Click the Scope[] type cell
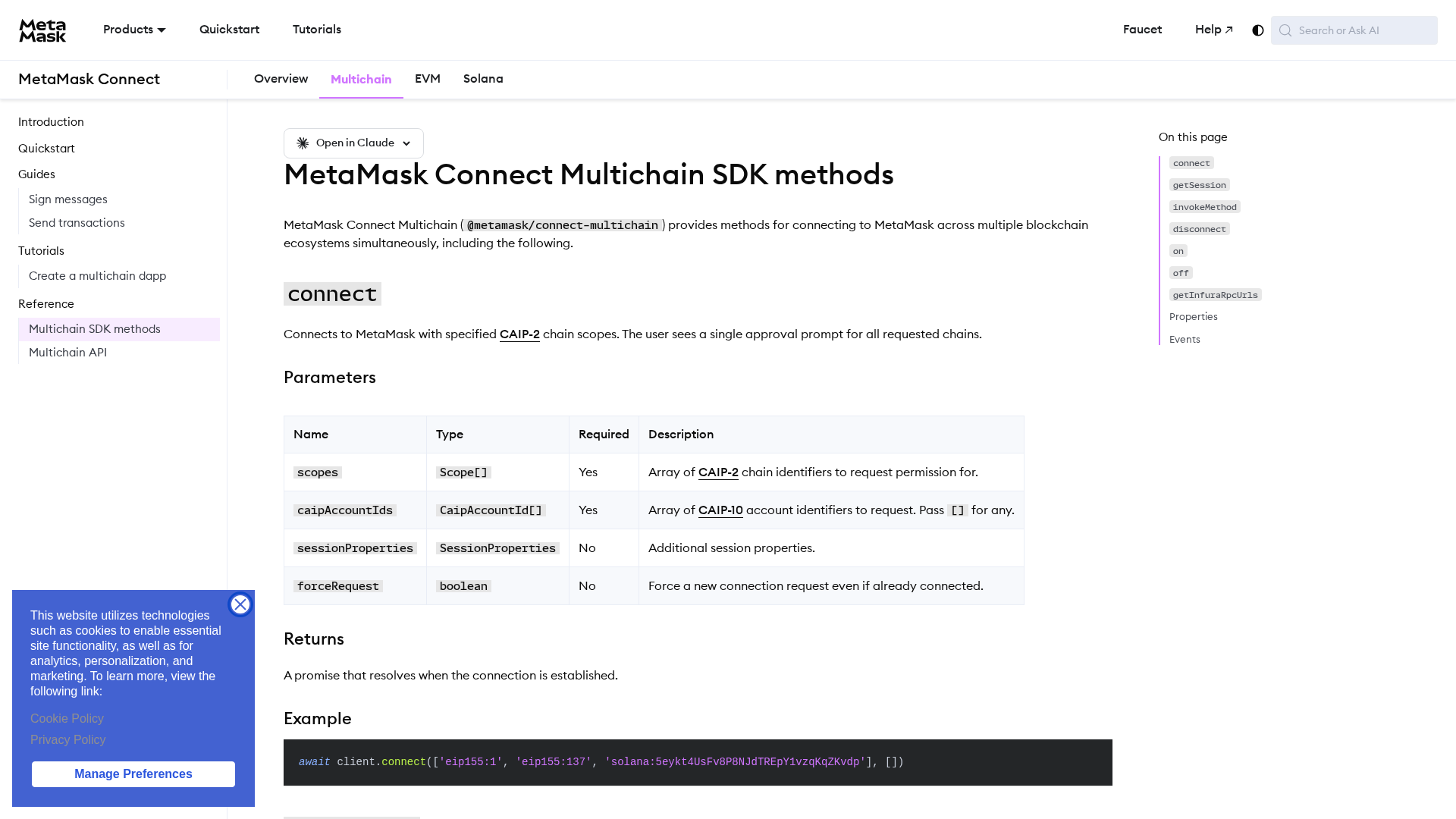The height and width of the screenshot is (819, 1456). [463, 472]
